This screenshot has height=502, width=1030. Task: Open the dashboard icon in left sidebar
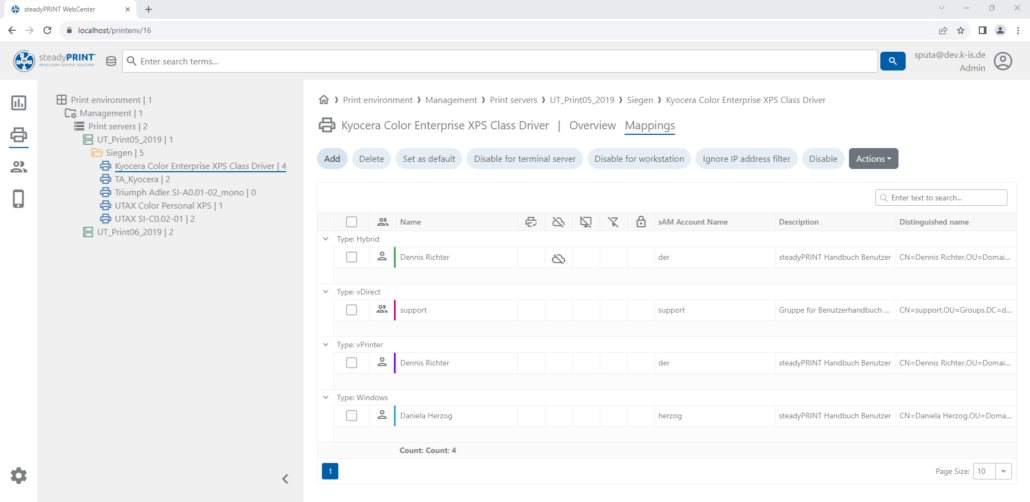[x=18, y=103]
